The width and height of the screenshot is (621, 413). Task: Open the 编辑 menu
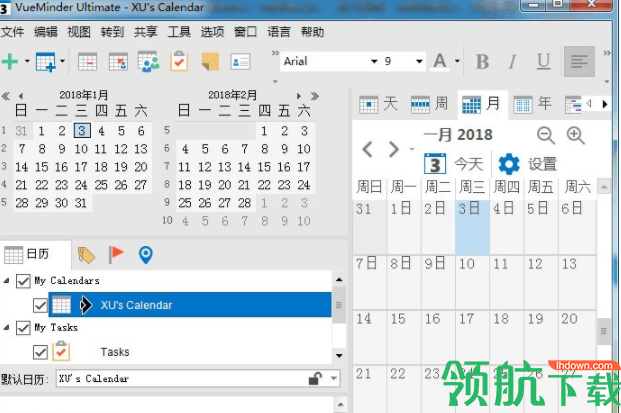pos(46,32)
